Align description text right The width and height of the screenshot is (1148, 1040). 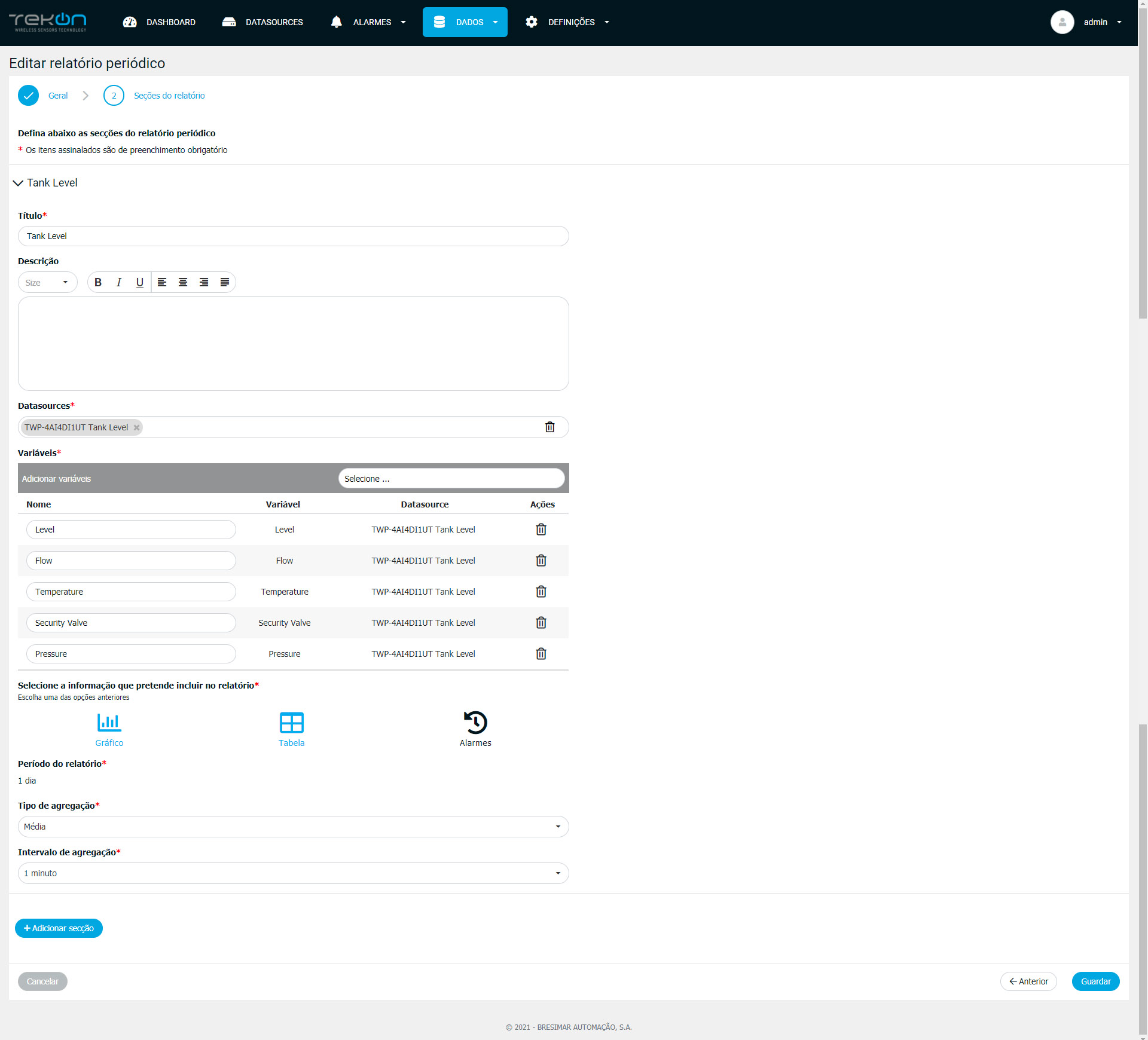tap(204, 282)
